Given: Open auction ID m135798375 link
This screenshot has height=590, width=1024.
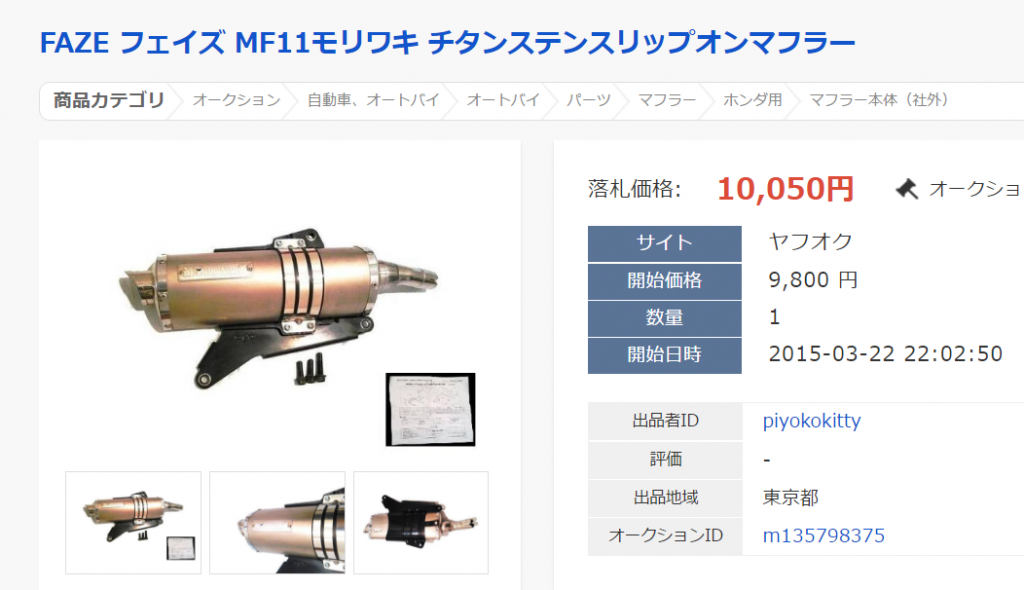Looking at the screenshot, I should pyautogui.click(x=824, y=536).
